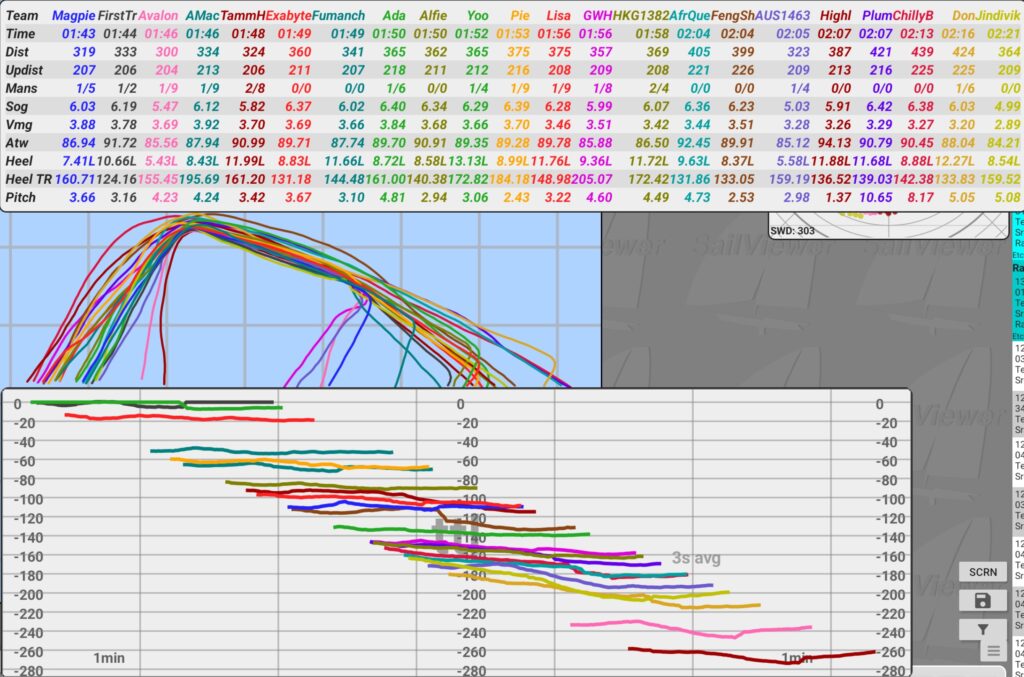Click Yoo's Heel value 13.13L

468,161
